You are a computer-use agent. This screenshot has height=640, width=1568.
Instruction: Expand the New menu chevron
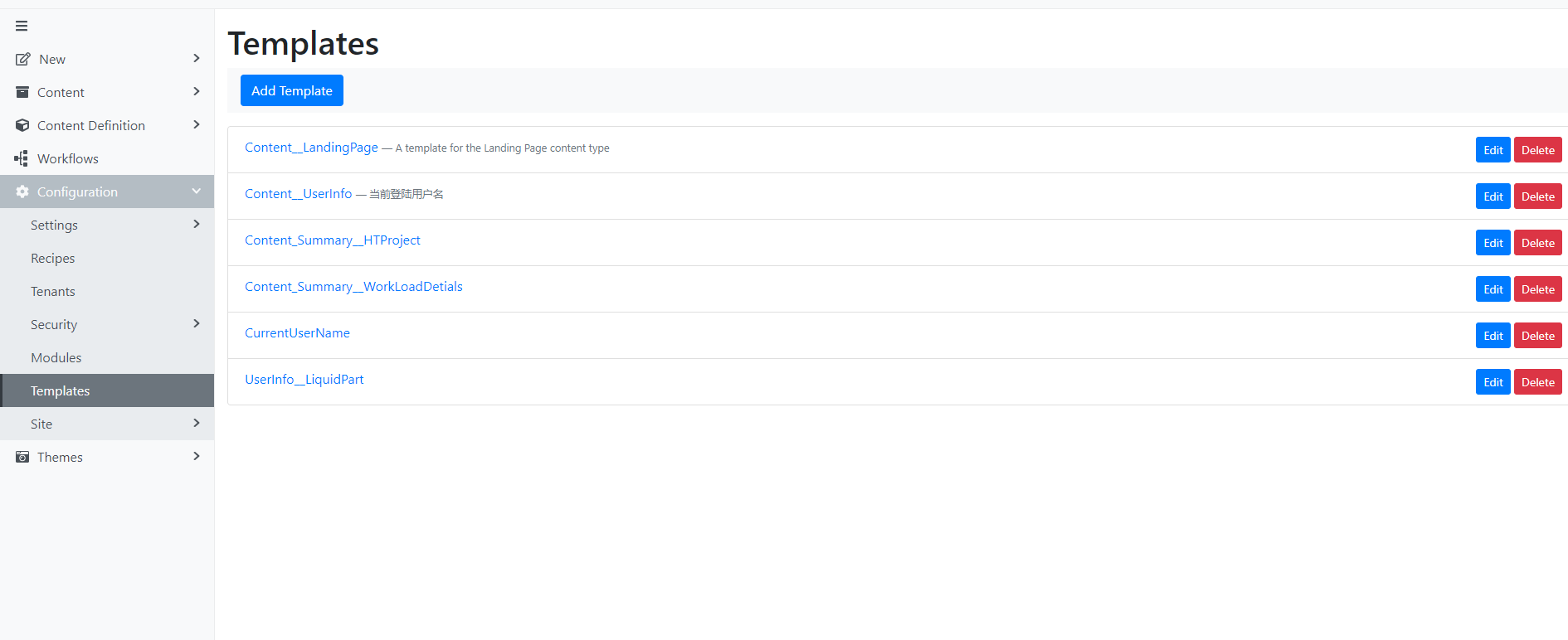coord(197,58)
